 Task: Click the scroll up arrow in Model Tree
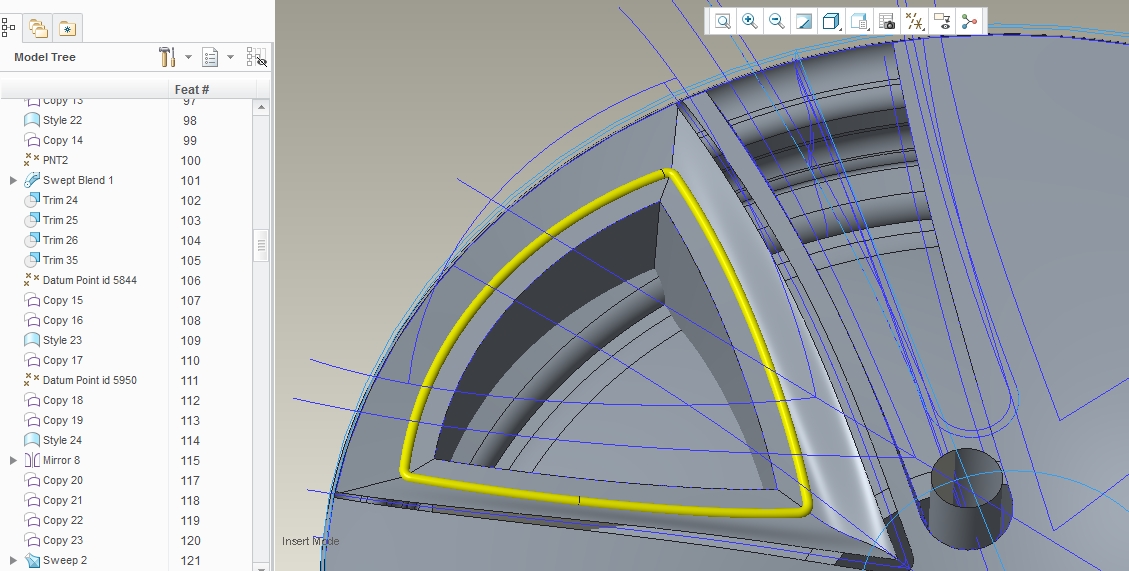pos(261,107)
